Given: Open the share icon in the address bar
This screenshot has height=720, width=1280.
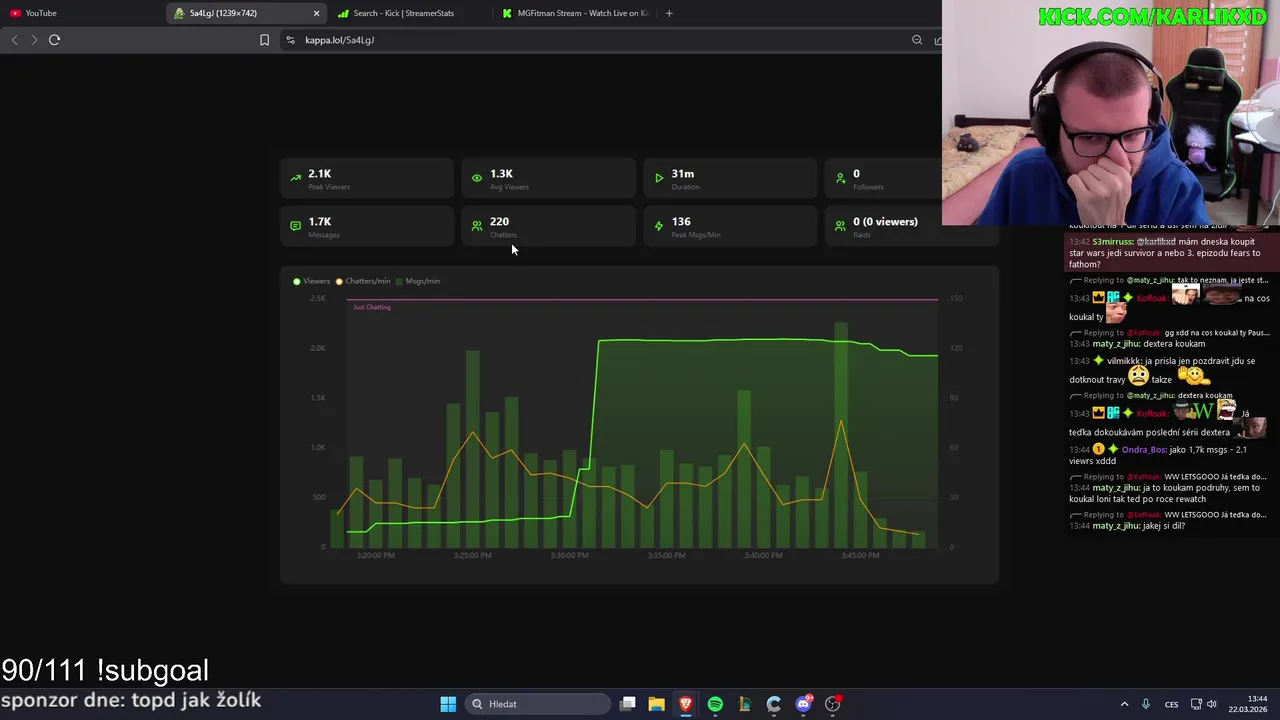Looking at the screenshot, I should (x=938, y=40).
